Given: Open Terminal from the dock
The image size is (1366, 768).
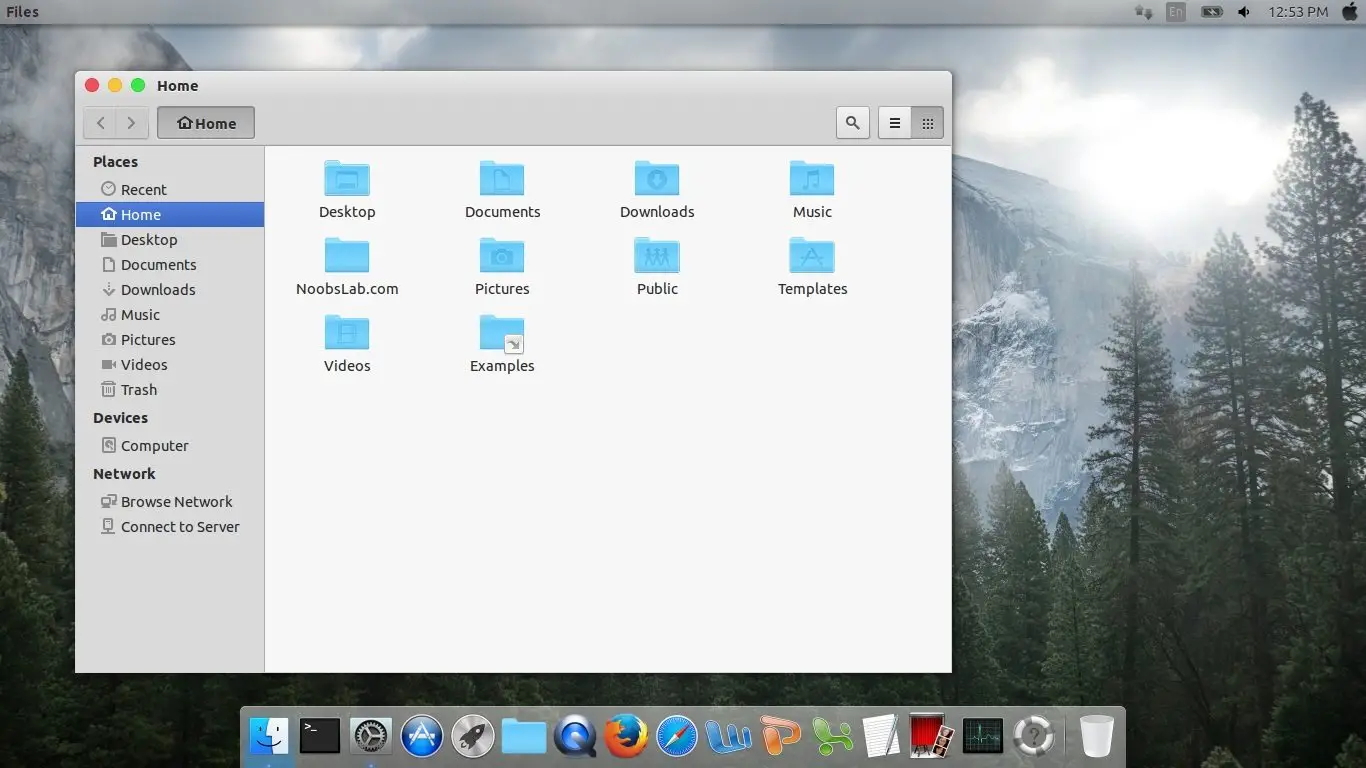Looking at the screenshot, I should coord(320,737).
